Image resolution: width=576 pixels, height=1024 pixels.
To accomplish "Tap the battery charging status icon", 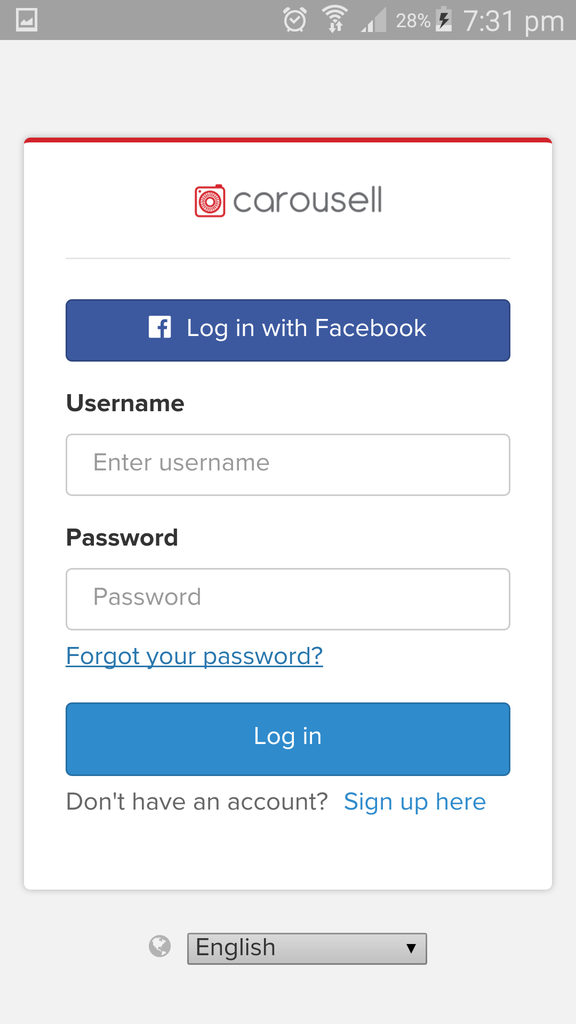I will click(444, 20).
